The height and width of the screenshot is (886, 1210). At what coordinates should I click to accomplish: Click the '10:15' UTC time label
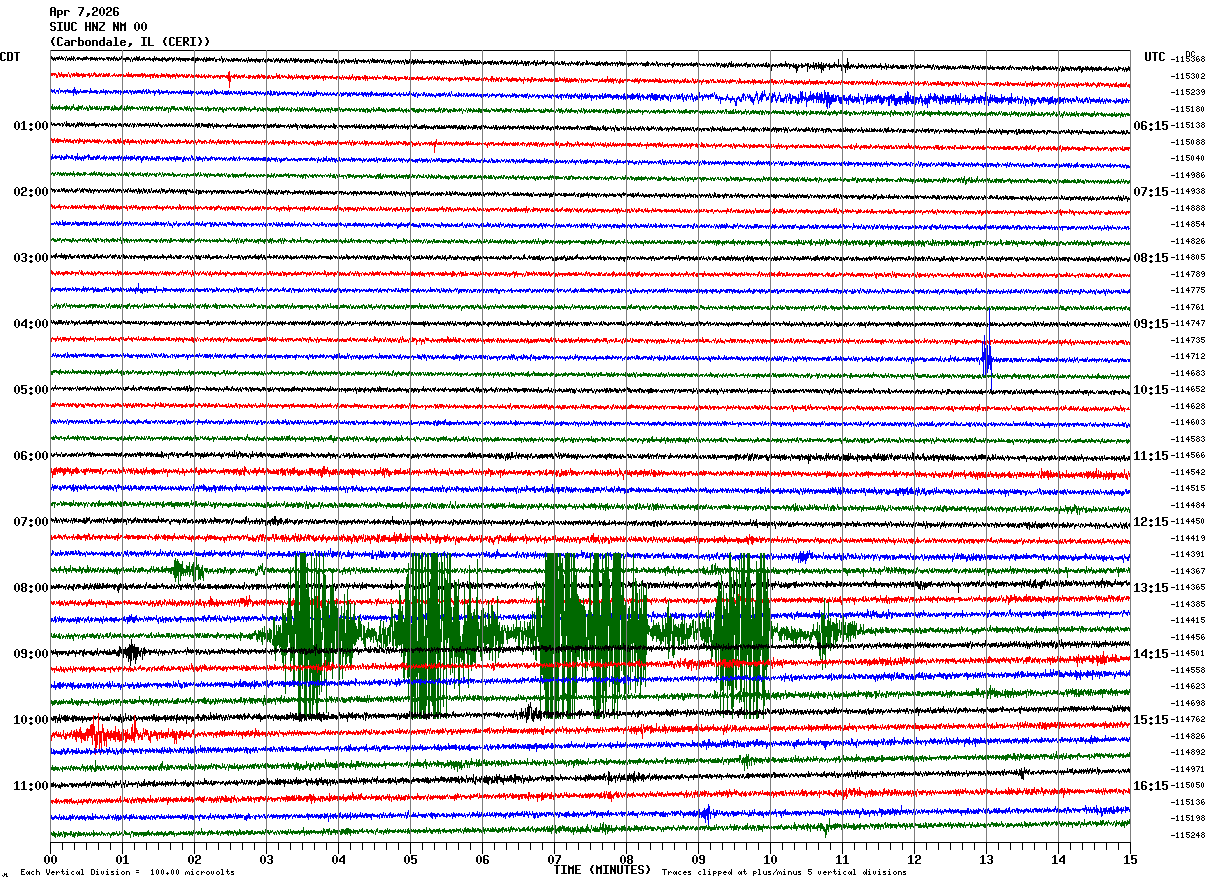pos(1151,390)
